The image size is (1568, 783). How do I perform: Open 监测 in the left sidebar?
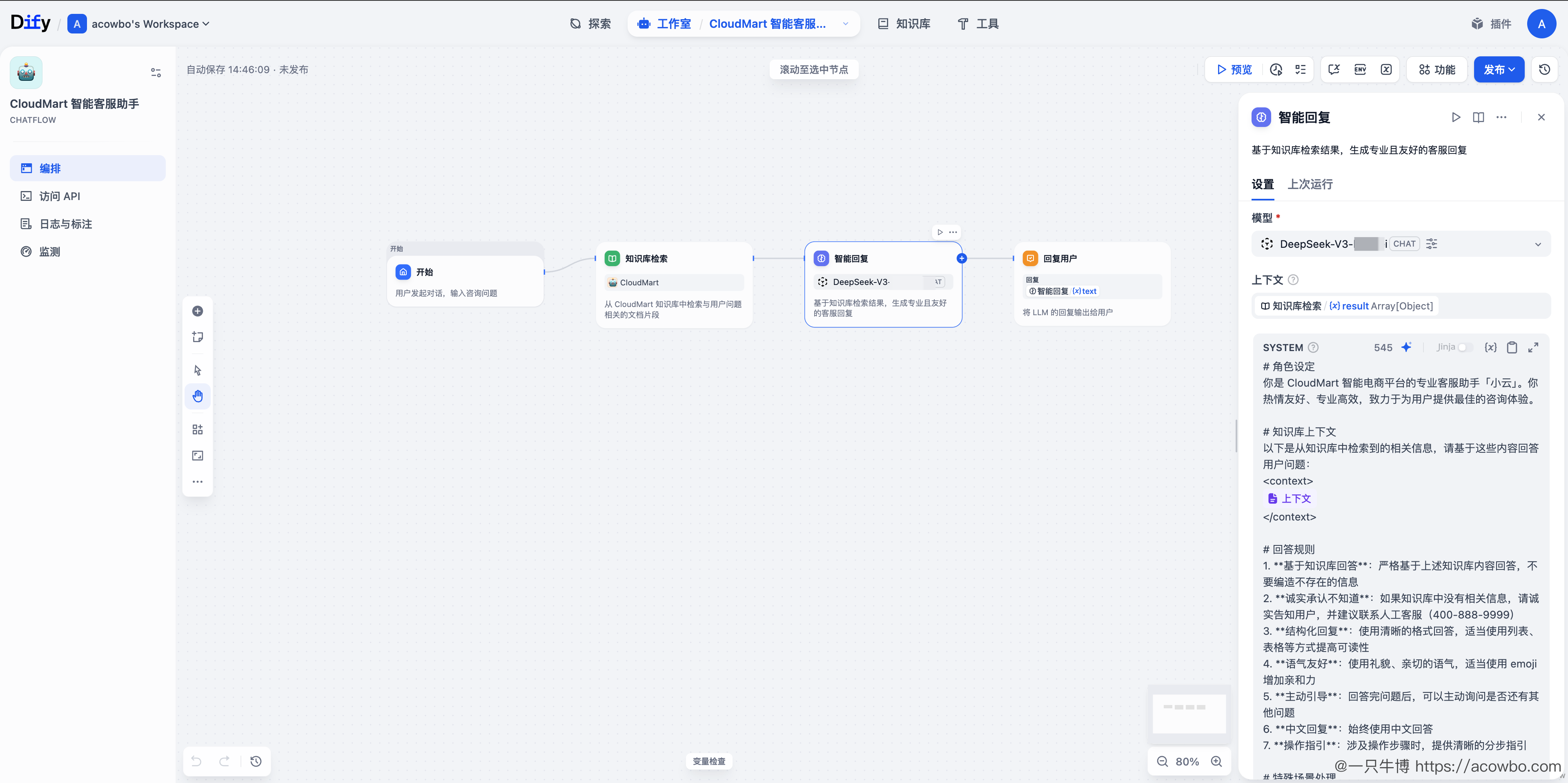pyautogui.click(x=88, y=252)
